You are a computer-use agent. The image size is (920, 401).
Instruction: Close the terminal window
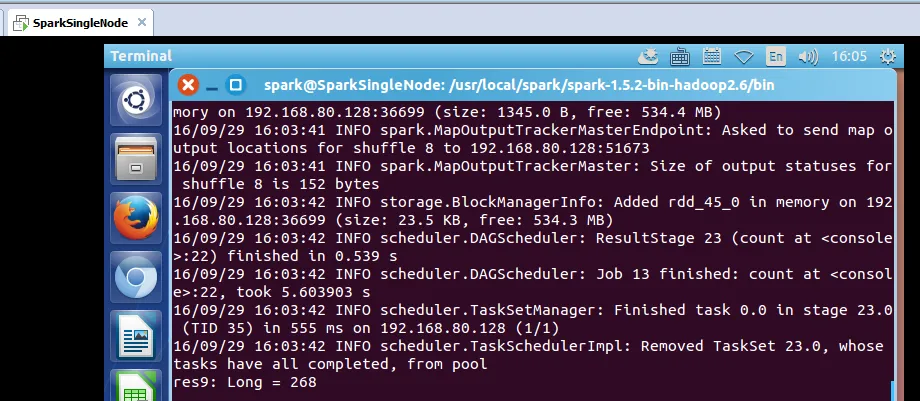click(x=188, y=85)
